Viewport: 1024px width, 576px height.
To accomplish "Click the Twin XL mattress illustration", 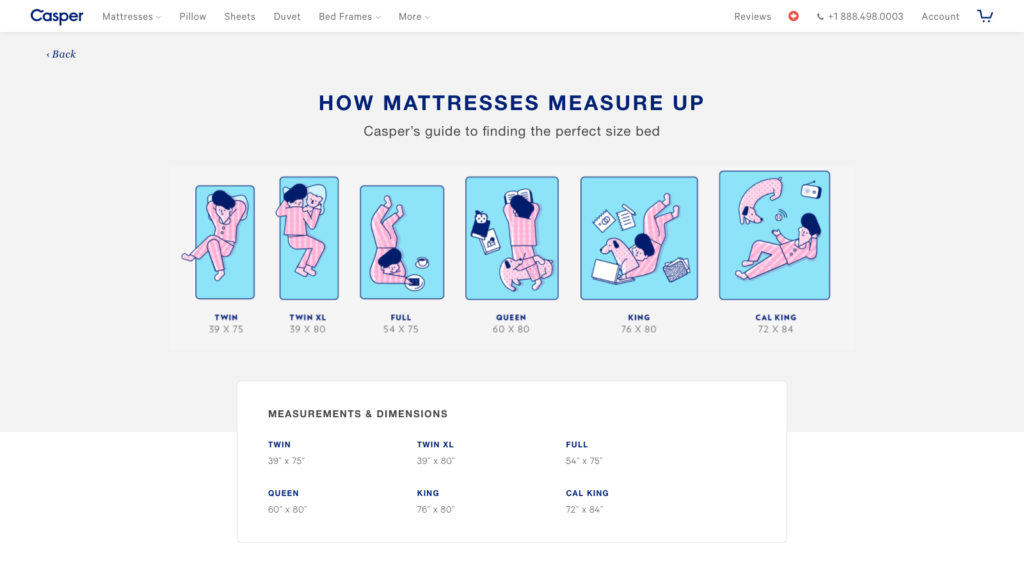I will pyautogui.click(x=309, y=238).
